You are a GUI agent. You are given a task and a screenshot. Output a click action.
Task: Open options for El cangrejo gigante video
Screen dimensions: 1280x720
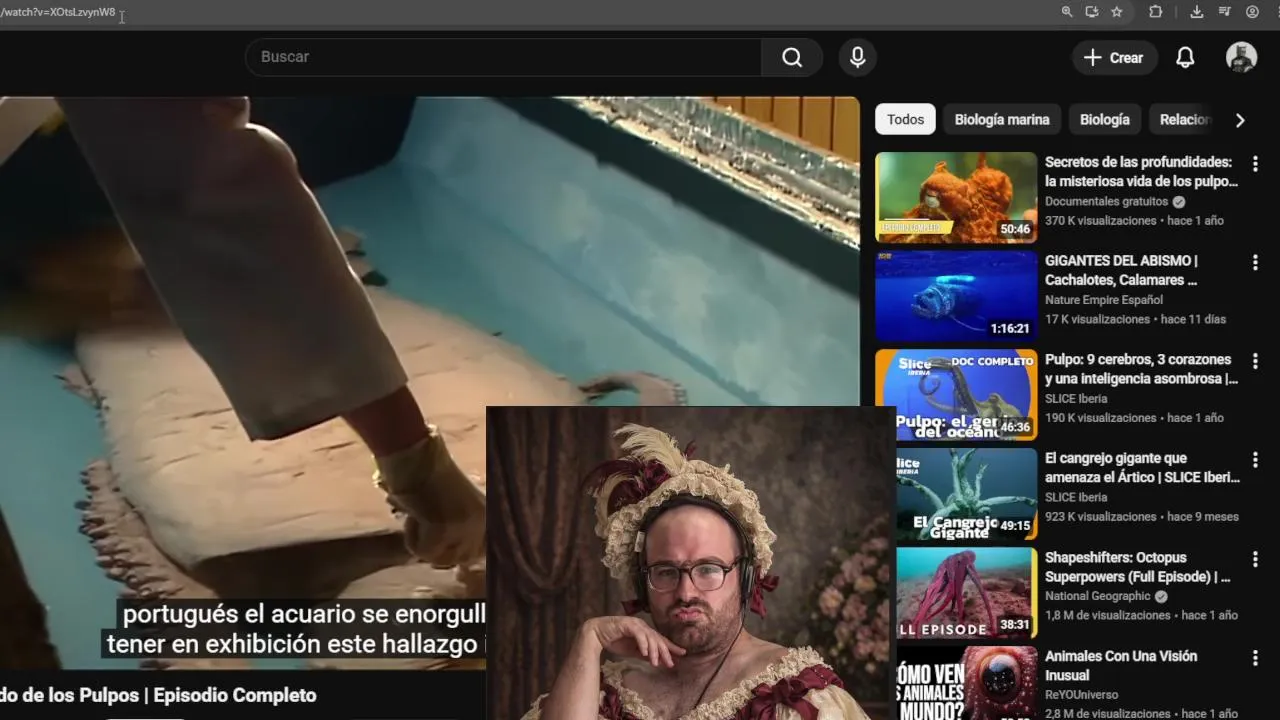click(1255, 461)
